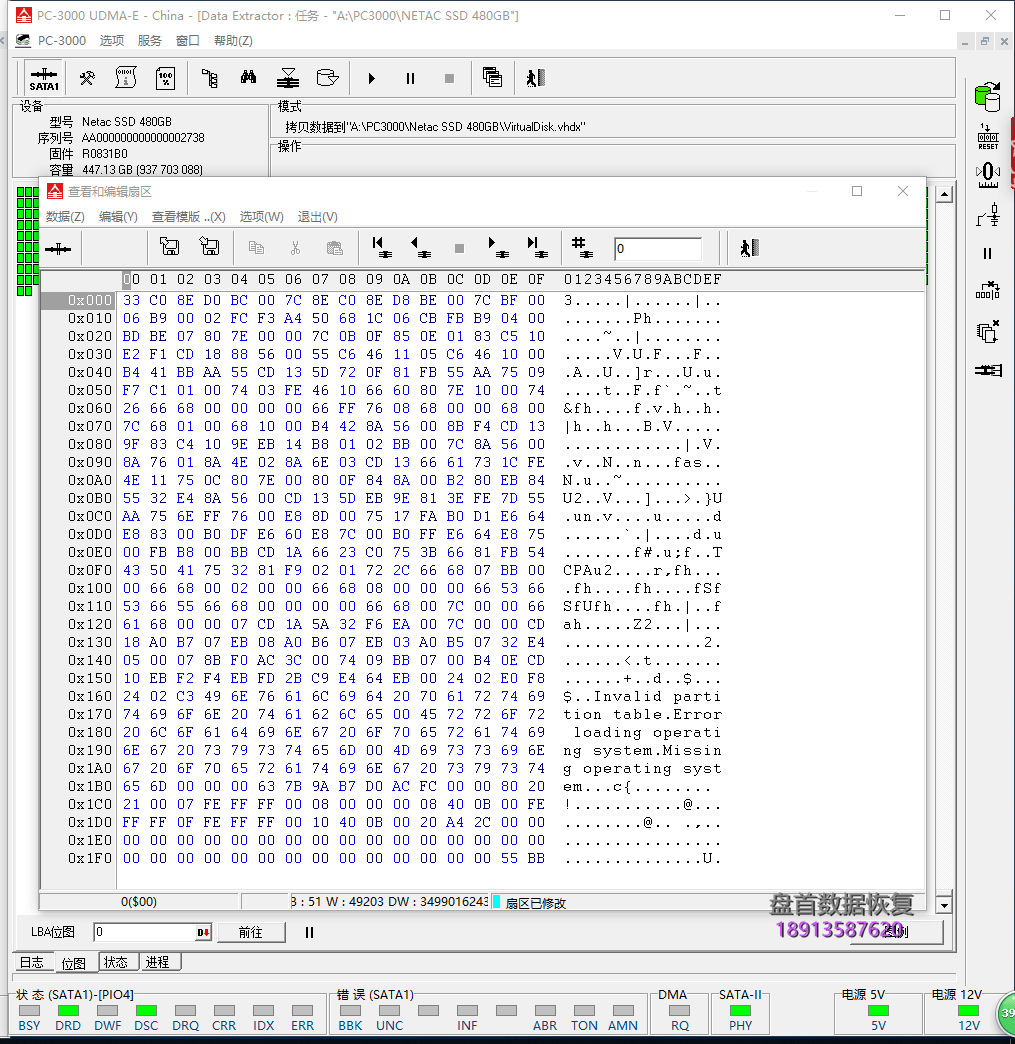1015x1044 pixels.
Task: Start the task with the play button
Action: (372, 79)
